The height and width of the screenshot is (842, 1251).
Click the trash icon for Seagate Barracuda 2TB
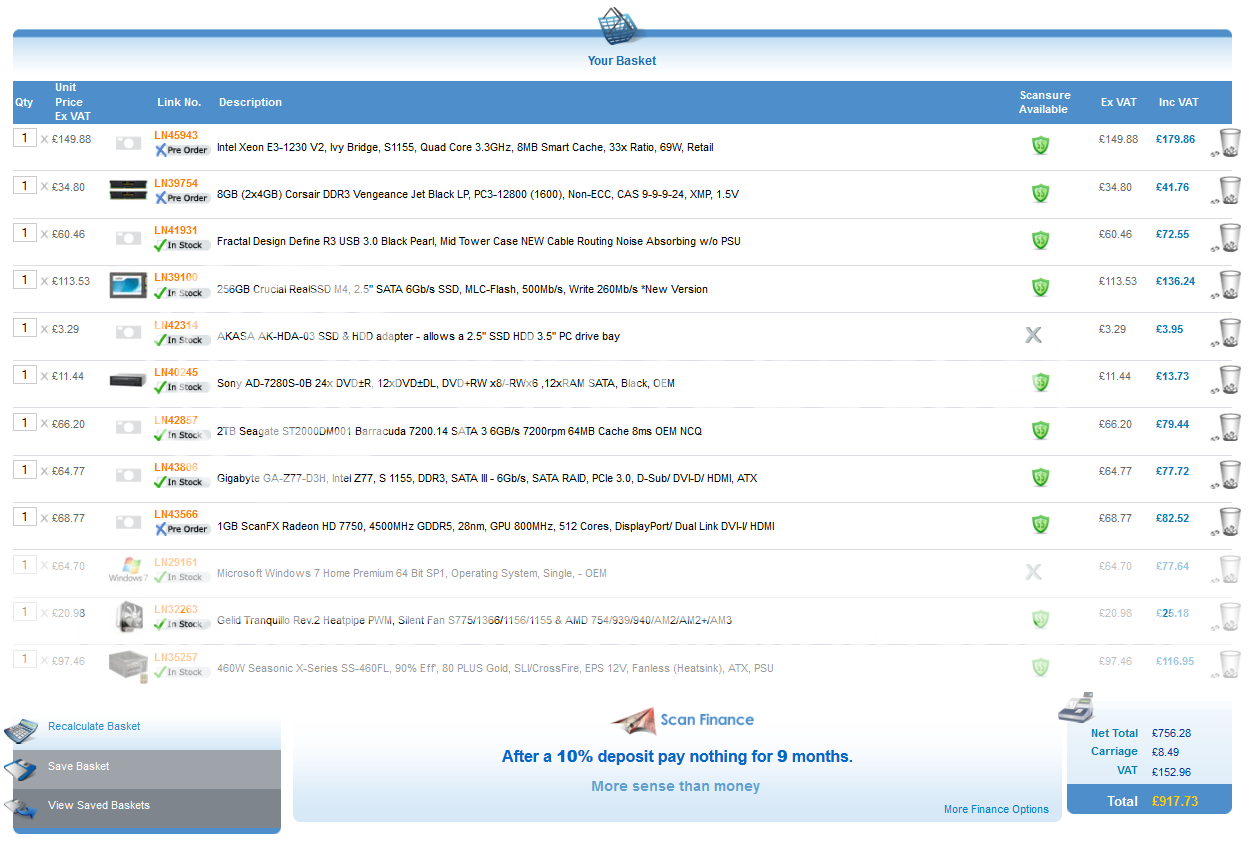[x=1227, y=427]
